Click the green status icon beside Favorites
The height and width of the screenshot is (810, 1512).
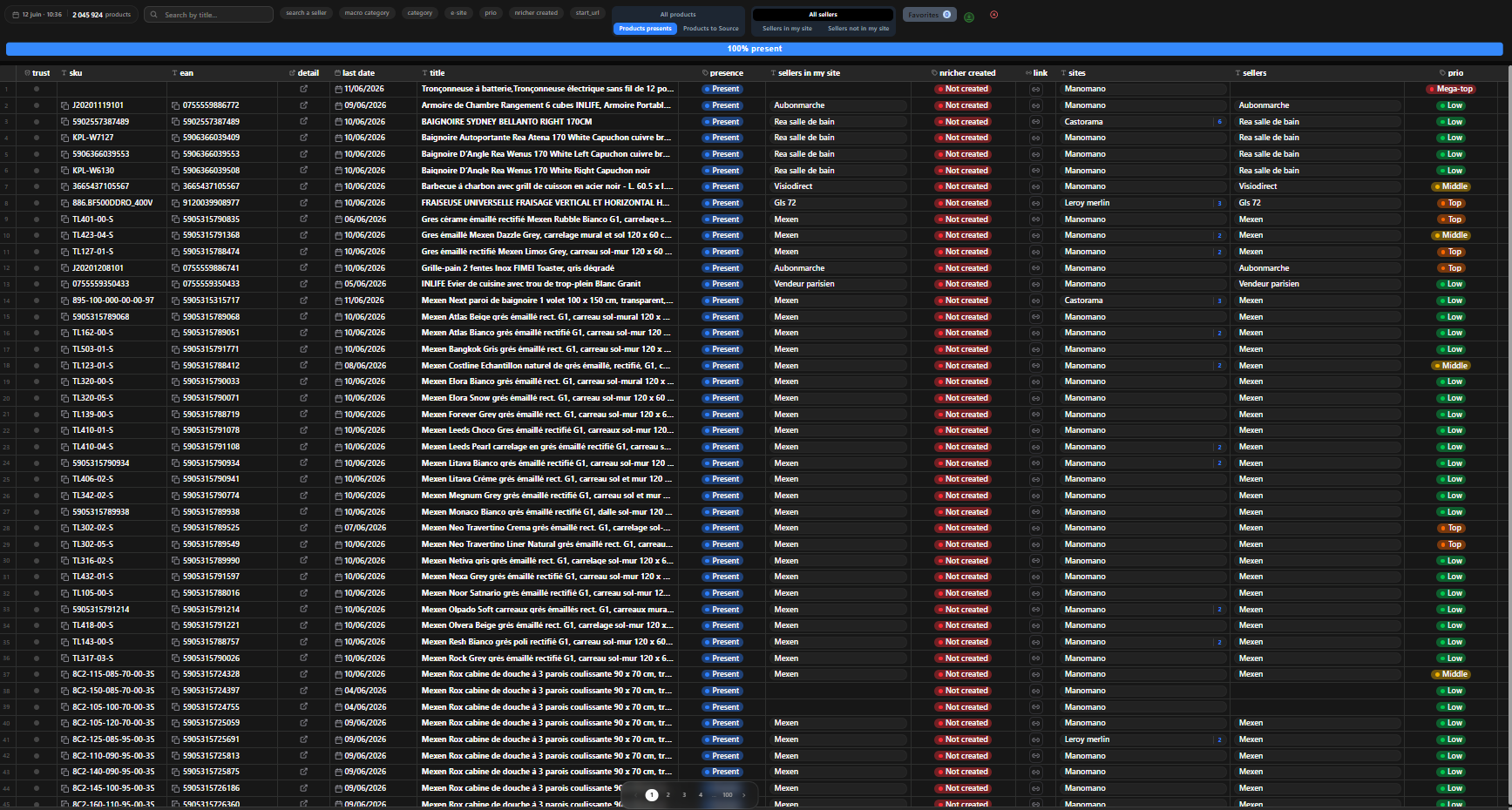click(969, 17)
